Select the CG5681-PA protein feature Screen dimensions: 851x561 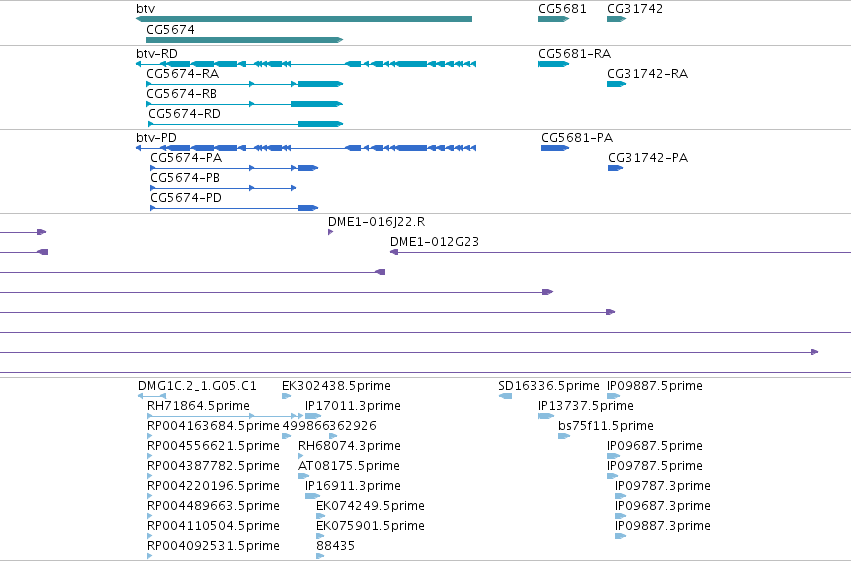[x=555, y=148]
